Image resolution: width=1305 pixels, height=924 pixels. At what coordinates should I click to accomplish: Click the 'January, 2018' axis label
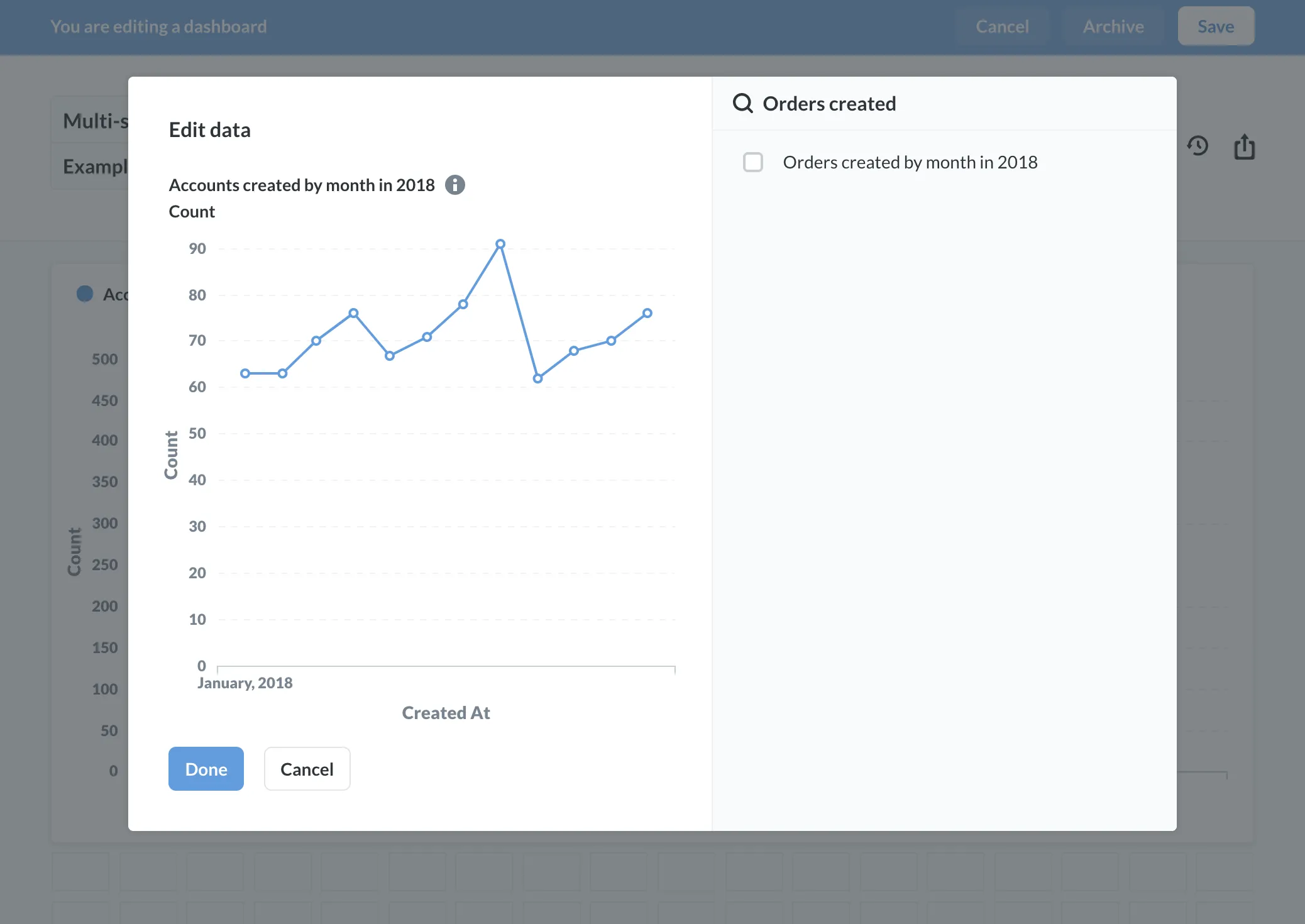[245, 683]
